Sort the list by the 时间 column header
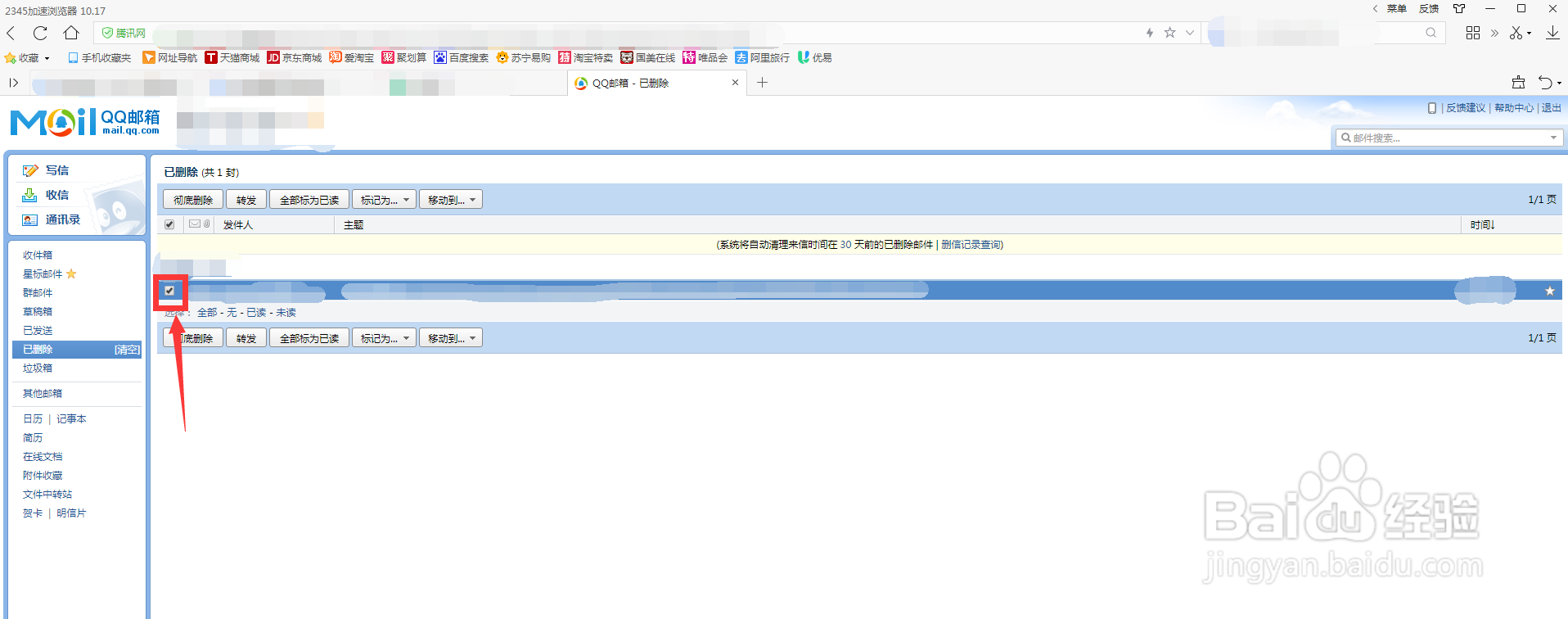Screen dimensions: 1568x619 pyautogui.click(x=1482, y=224)
